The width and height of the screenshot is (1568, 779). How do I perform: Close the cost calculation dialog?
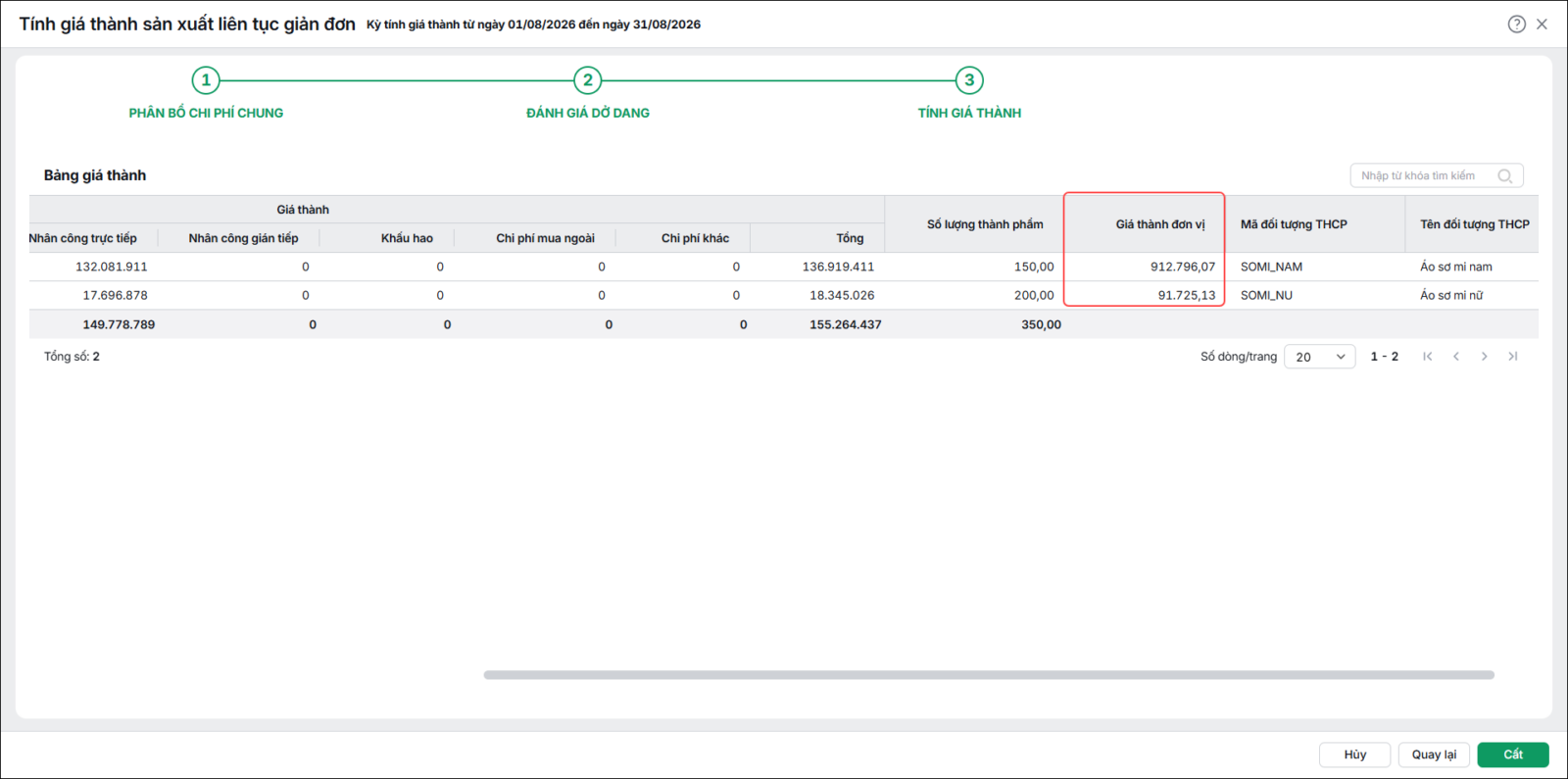(1542, 24)
